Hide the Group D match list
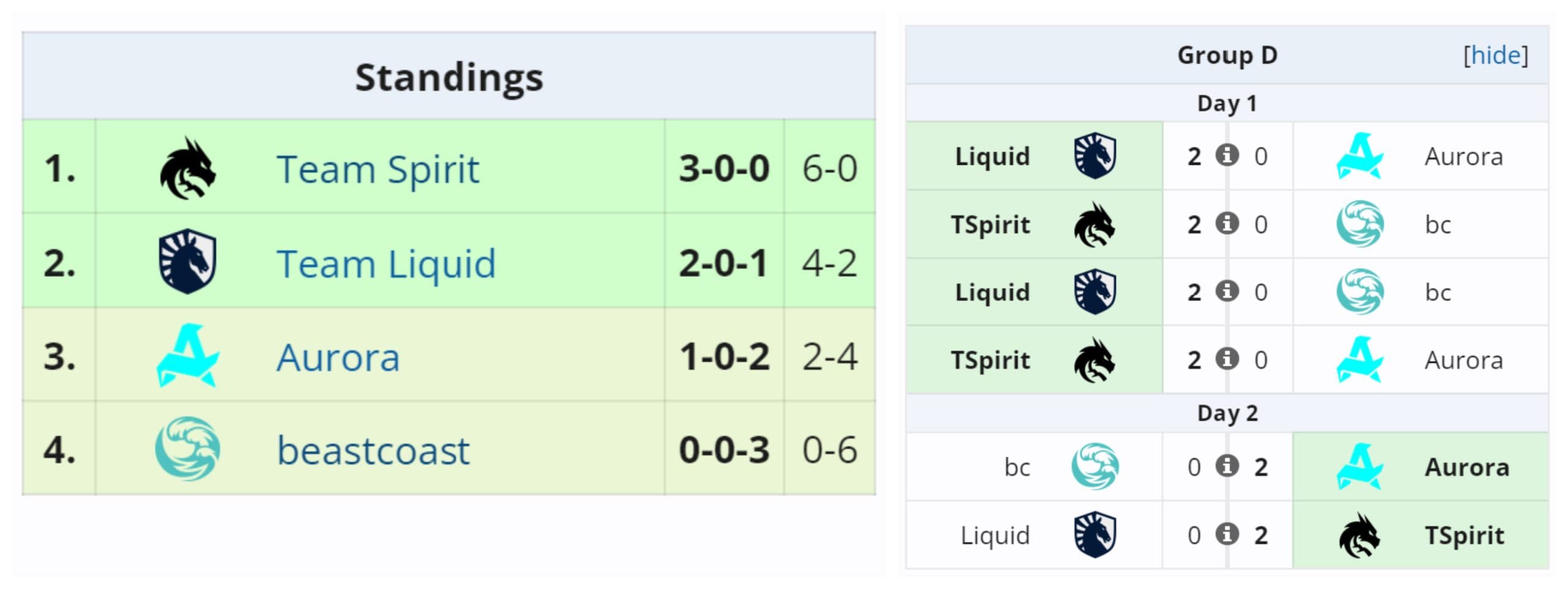Image resolution: width=1568 pixels, height=589 pixels. [1495, 55]
